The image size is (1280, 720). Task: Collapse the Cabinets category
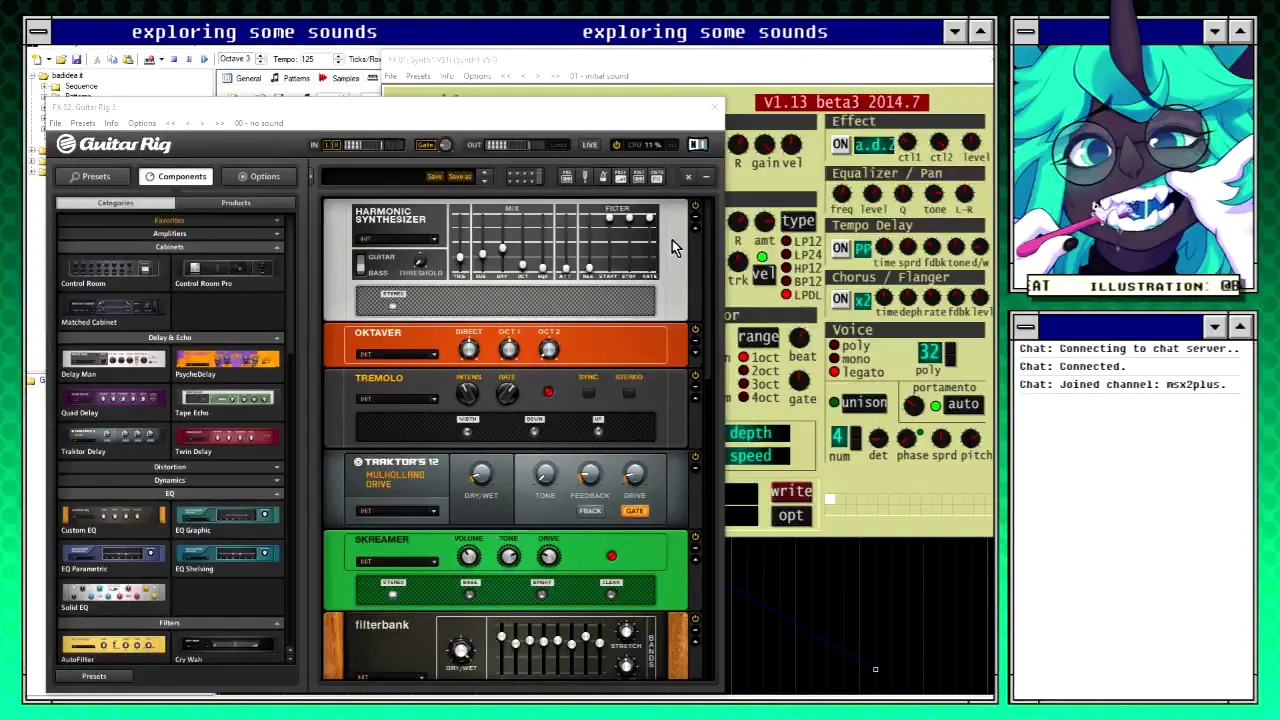pos(169,247)
